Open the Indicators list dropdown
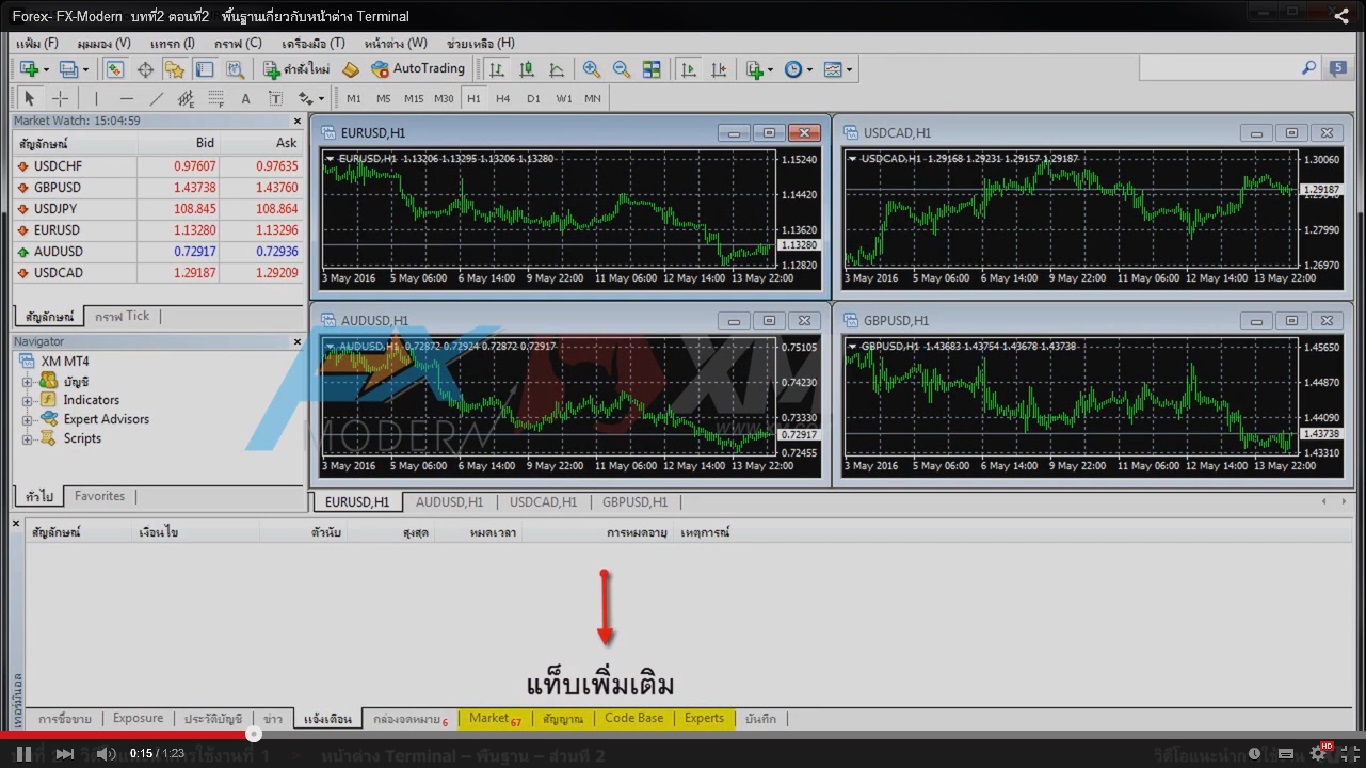The width and height of the screenshot is (1366, 768). coord(758,69)
